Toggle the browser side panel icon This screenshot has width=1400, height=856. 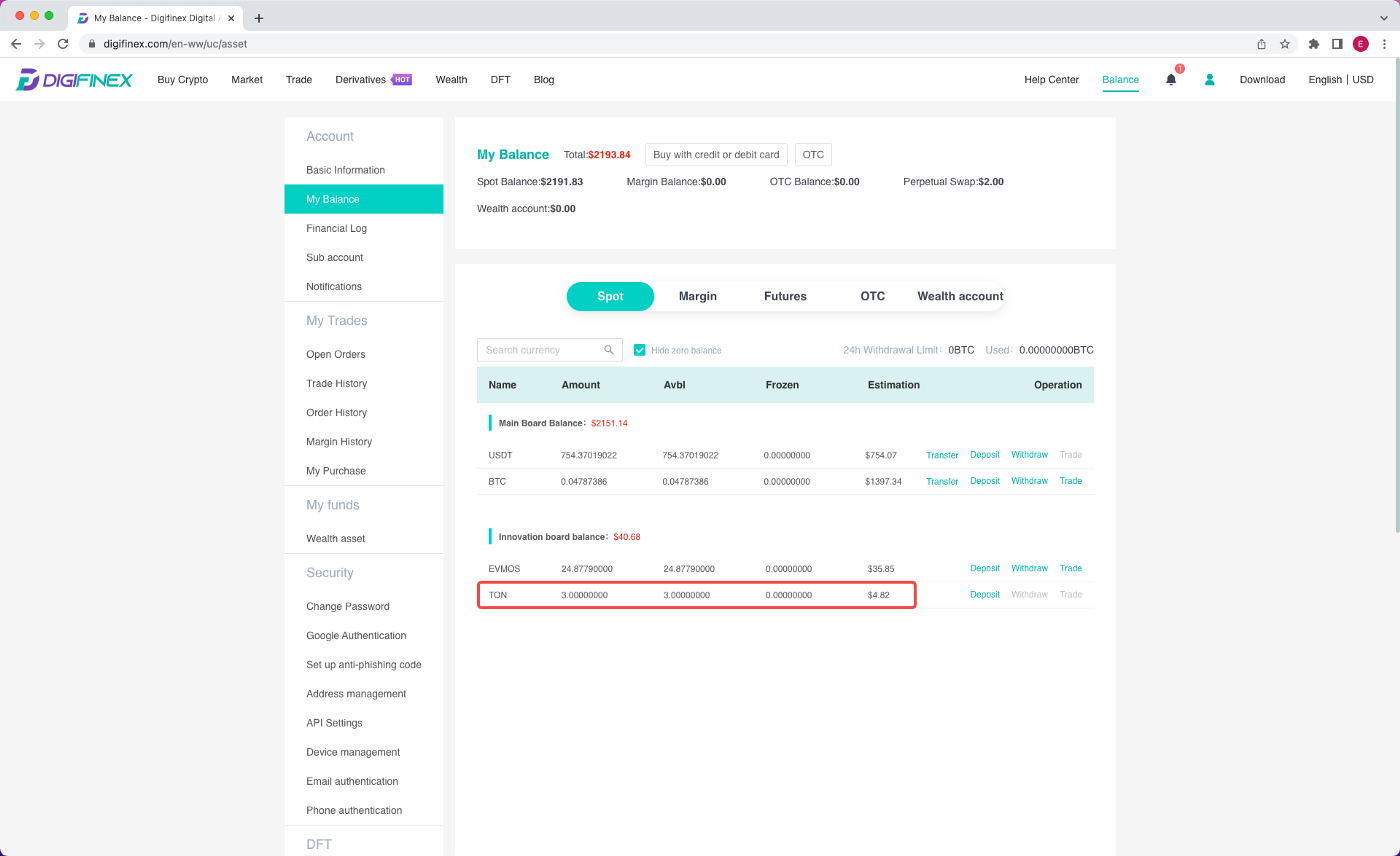tap(1337, 44)
